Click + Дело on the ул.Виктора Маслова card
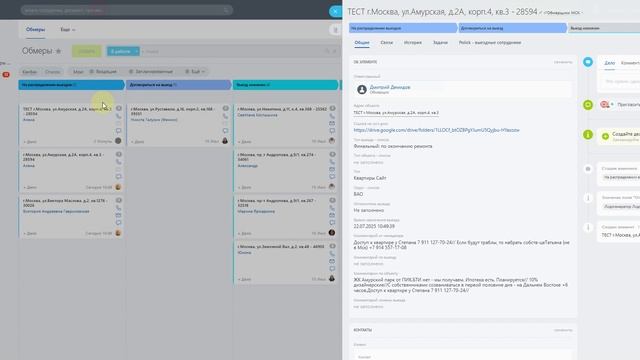640x360 pixels. [30, 233]
